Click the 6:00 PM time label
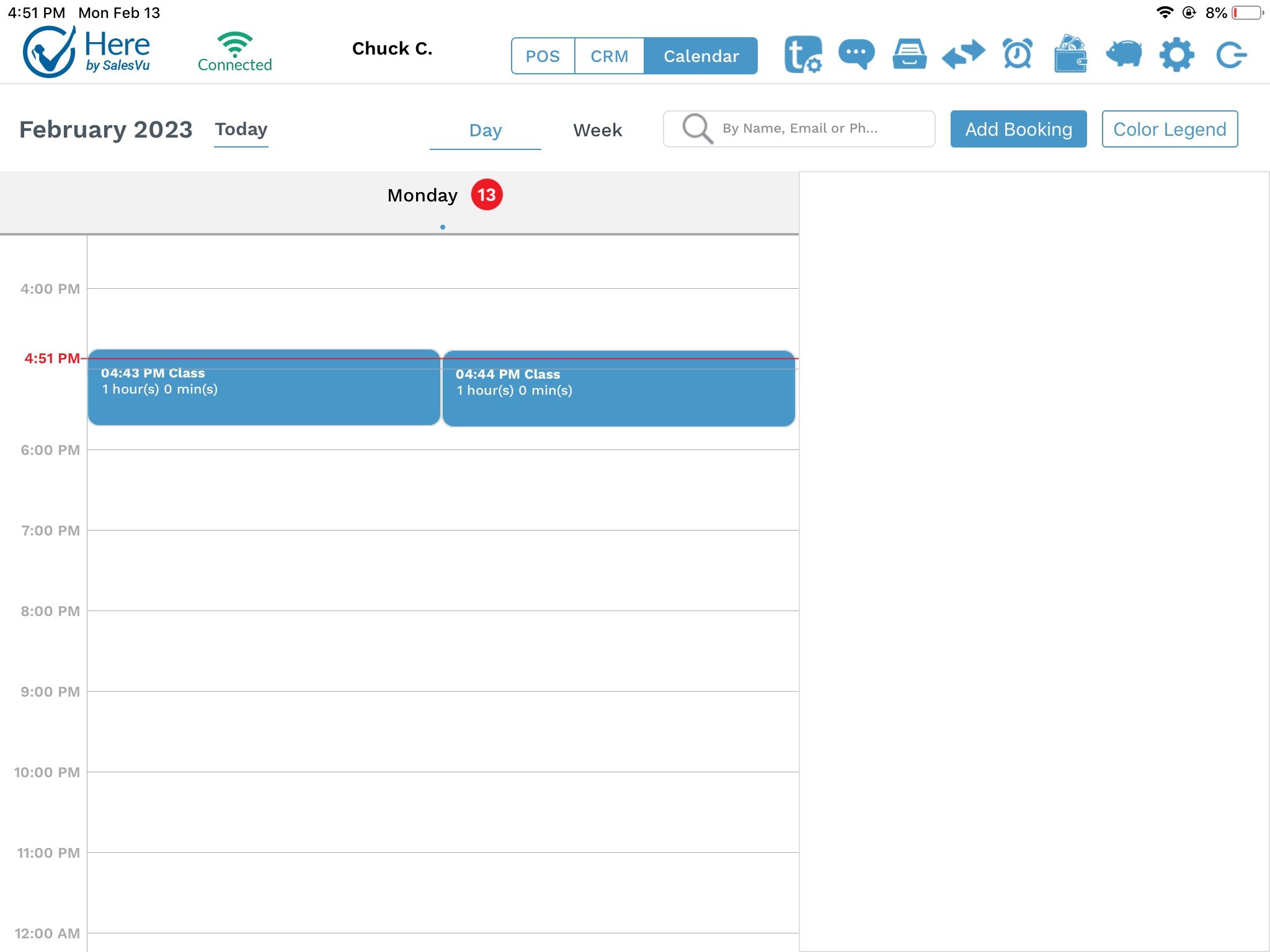 [50, 450]
